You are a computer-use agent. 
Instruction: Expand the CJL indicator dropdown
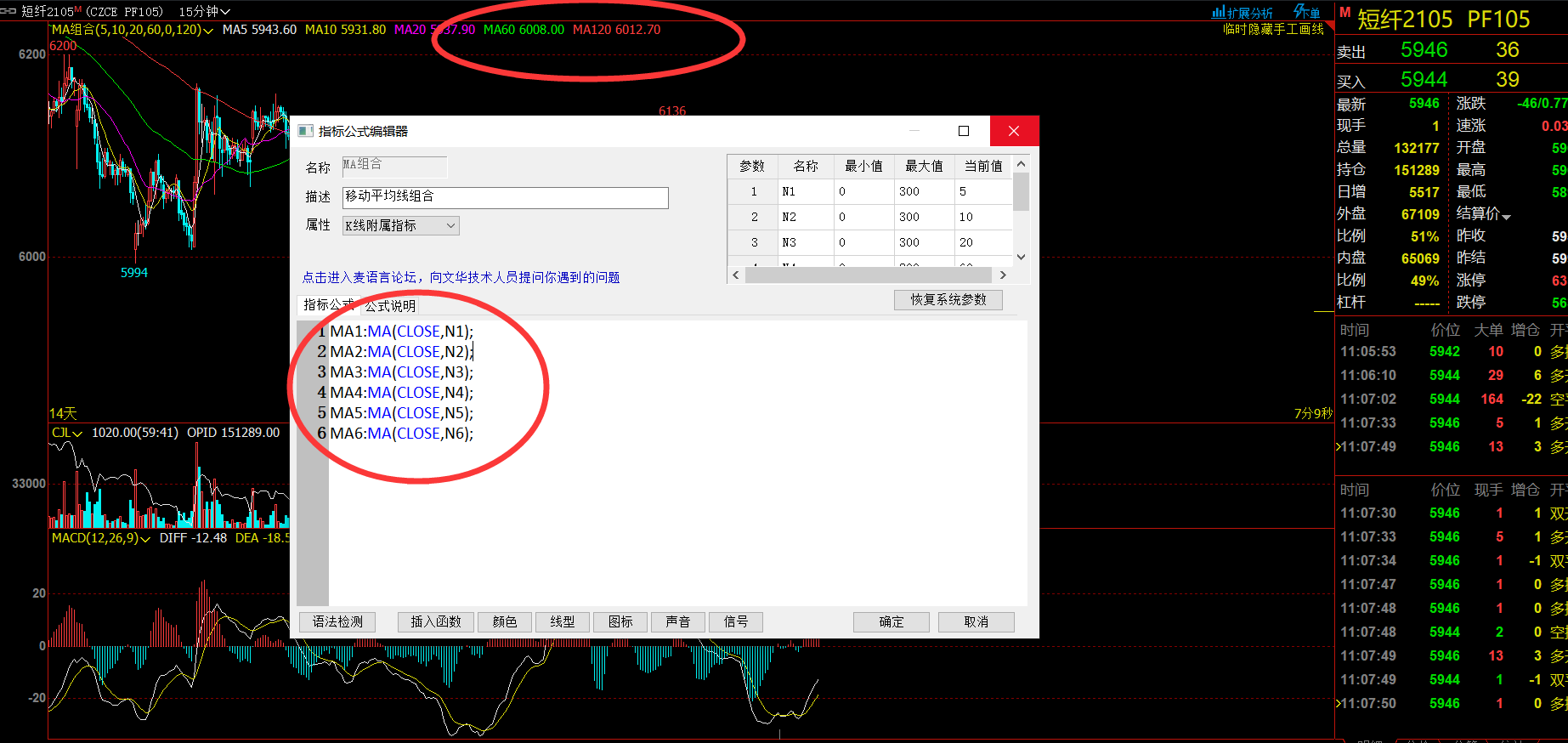77,433
